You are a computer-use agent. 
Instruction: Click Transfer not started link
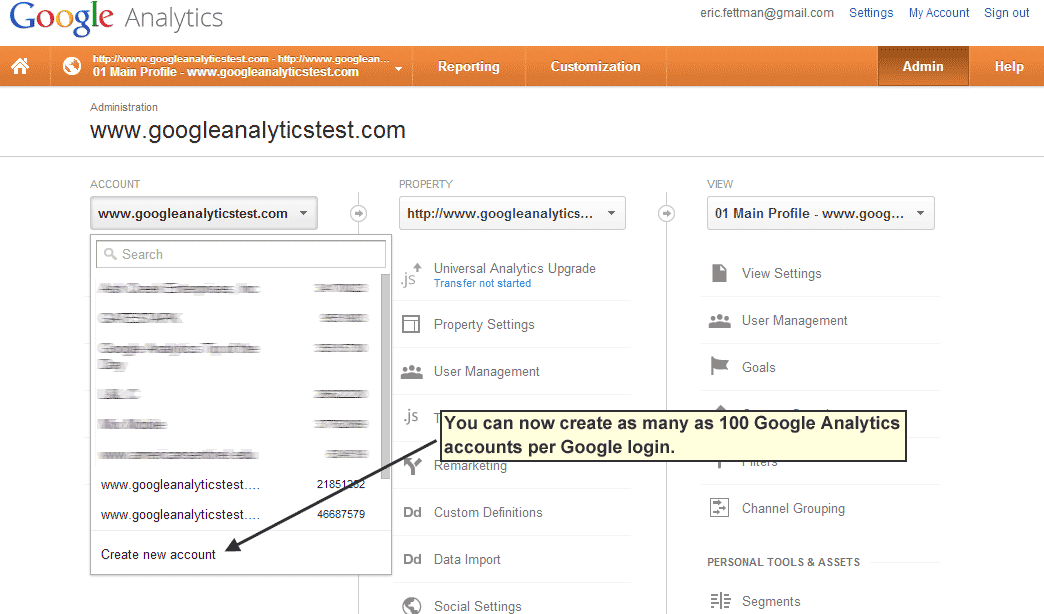(483, 283)
